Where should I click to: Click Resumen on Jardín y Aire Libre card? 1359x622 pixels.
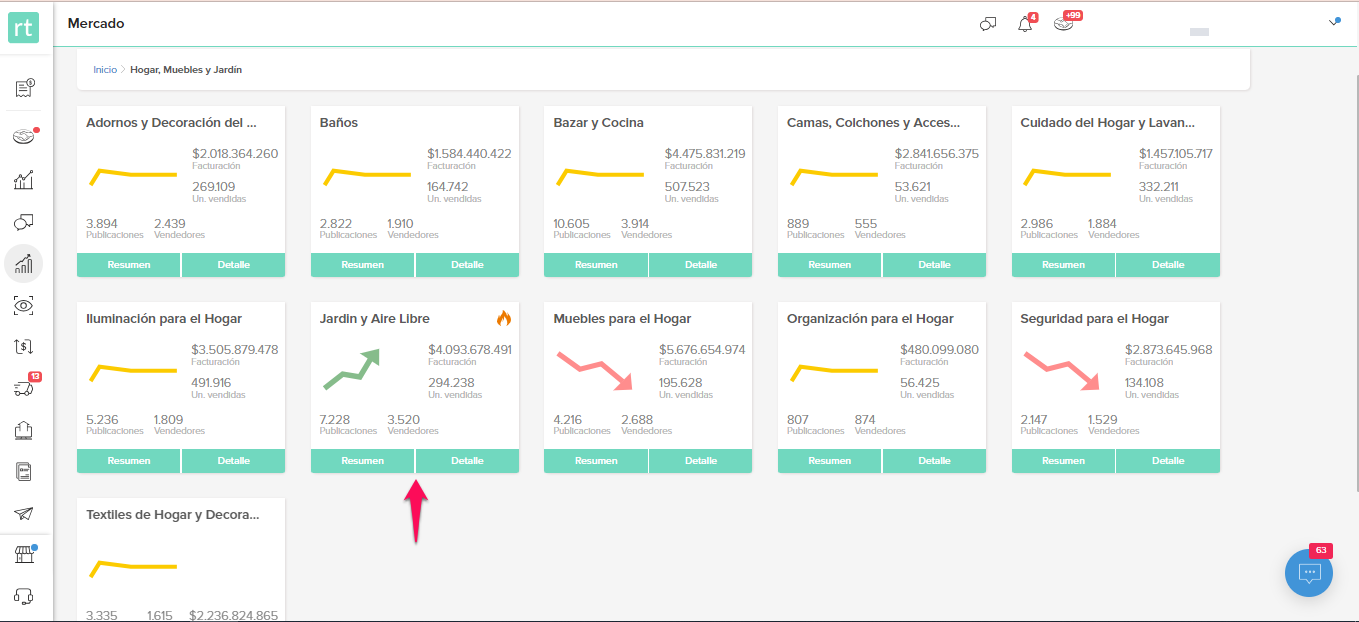pyautogui.click(x=362, y=461)
